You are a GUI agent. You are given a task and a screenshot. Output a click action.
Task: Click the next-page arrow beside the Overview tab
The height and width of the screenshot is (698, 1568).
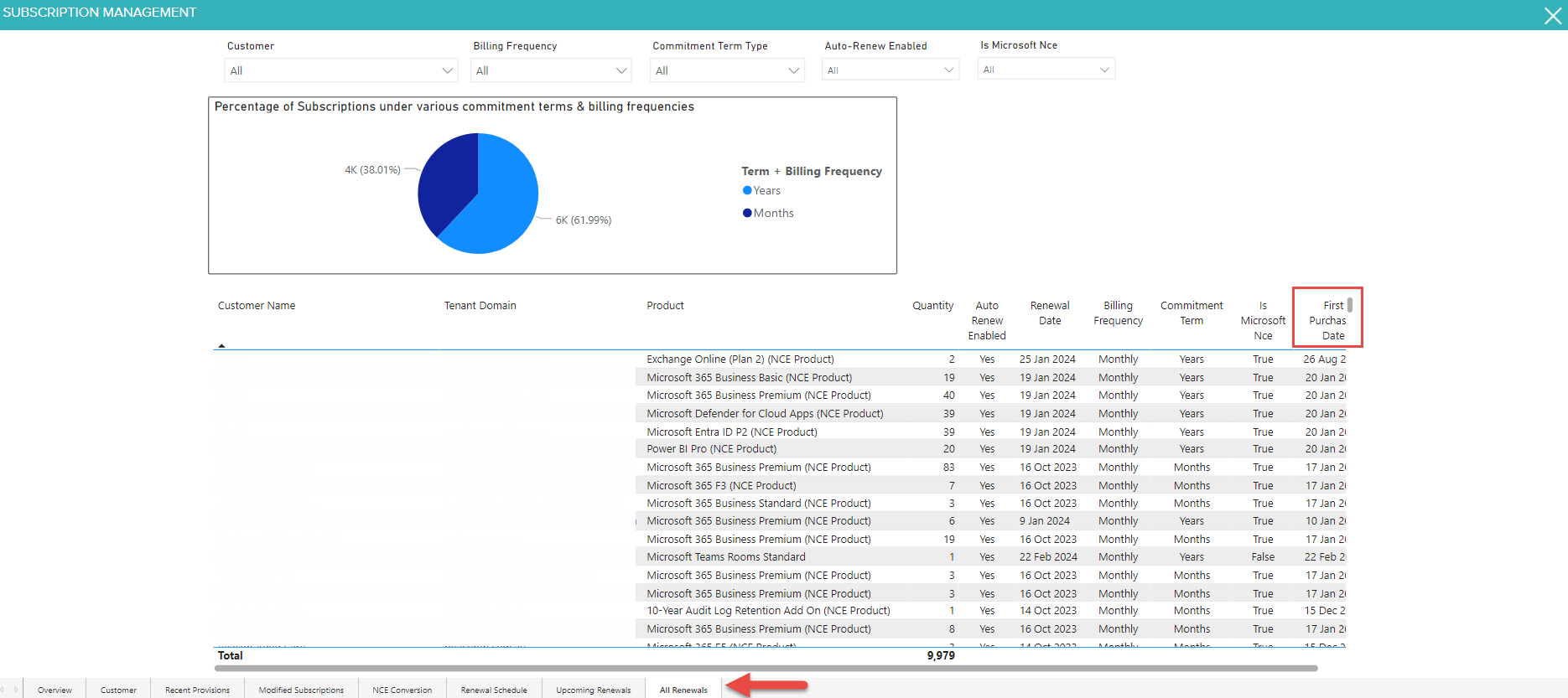click(15, 690)
